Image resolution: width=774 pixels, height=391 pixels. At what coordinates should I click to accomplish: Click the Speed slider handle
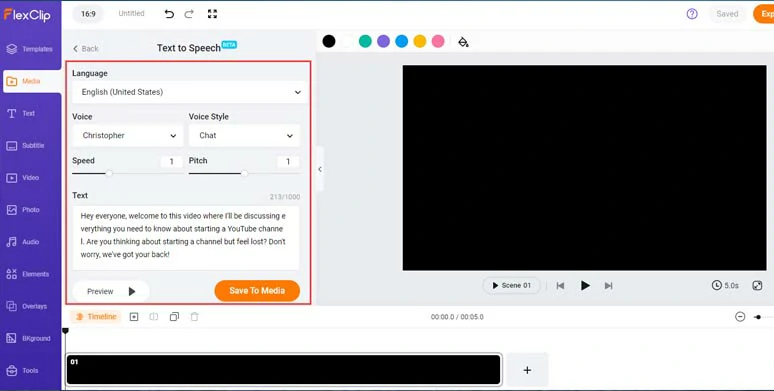click(109, 173)
